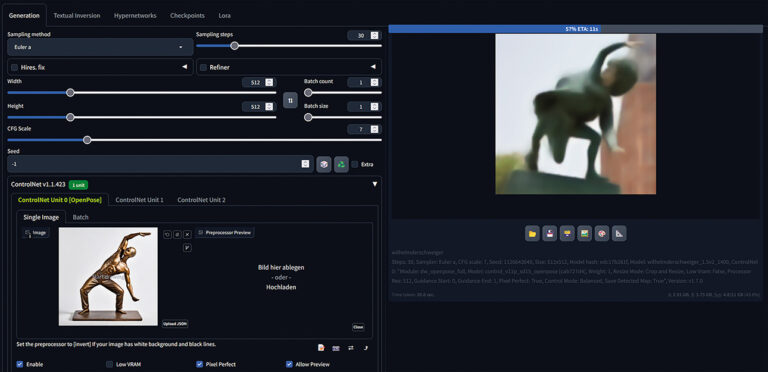The width and height of the screenshot is (768, 372).
Task: Click the Sampling steps number stepper
Action: 375,35
